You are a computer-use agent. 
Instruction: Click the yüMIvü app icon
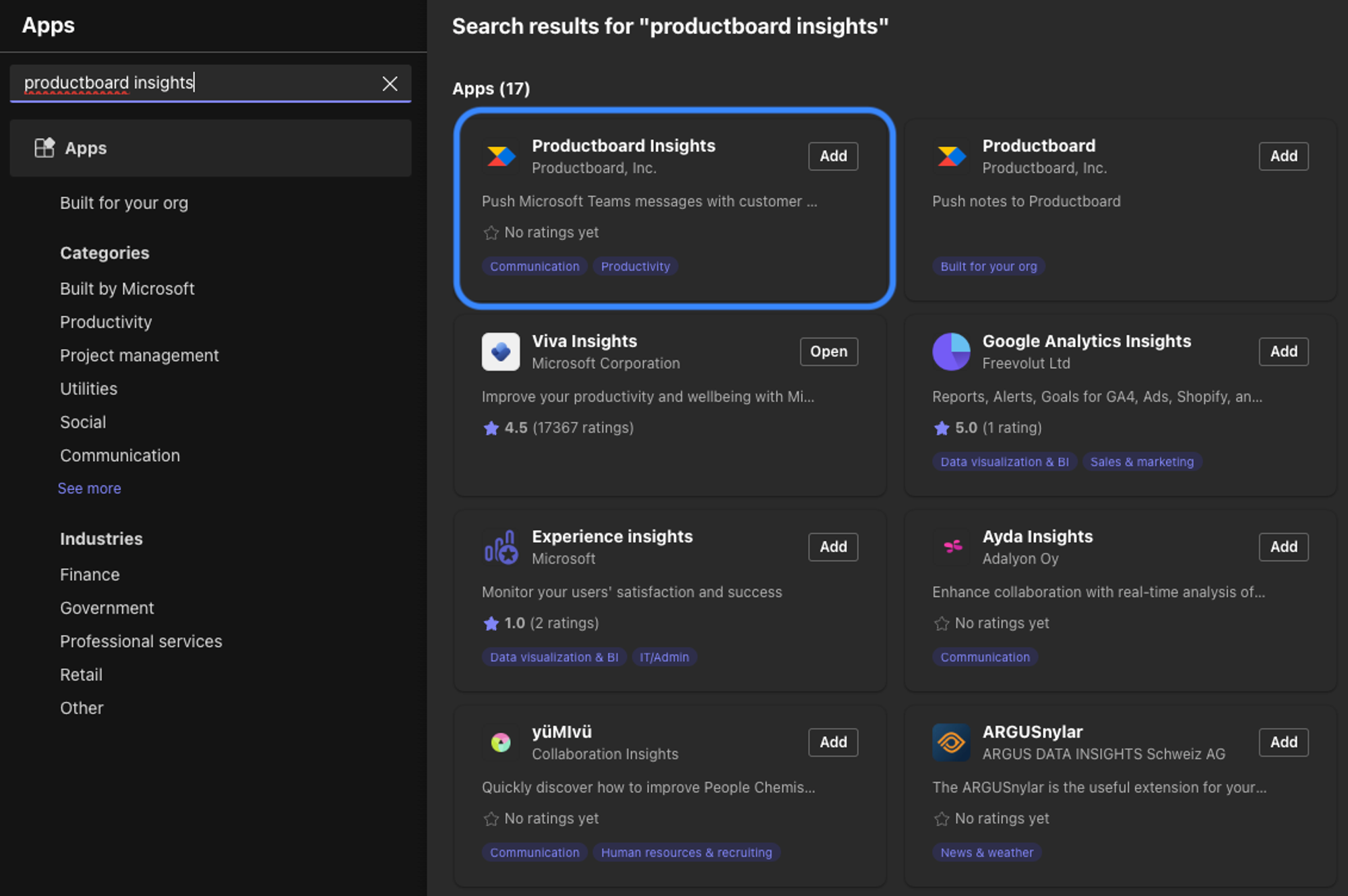point(501,742)
